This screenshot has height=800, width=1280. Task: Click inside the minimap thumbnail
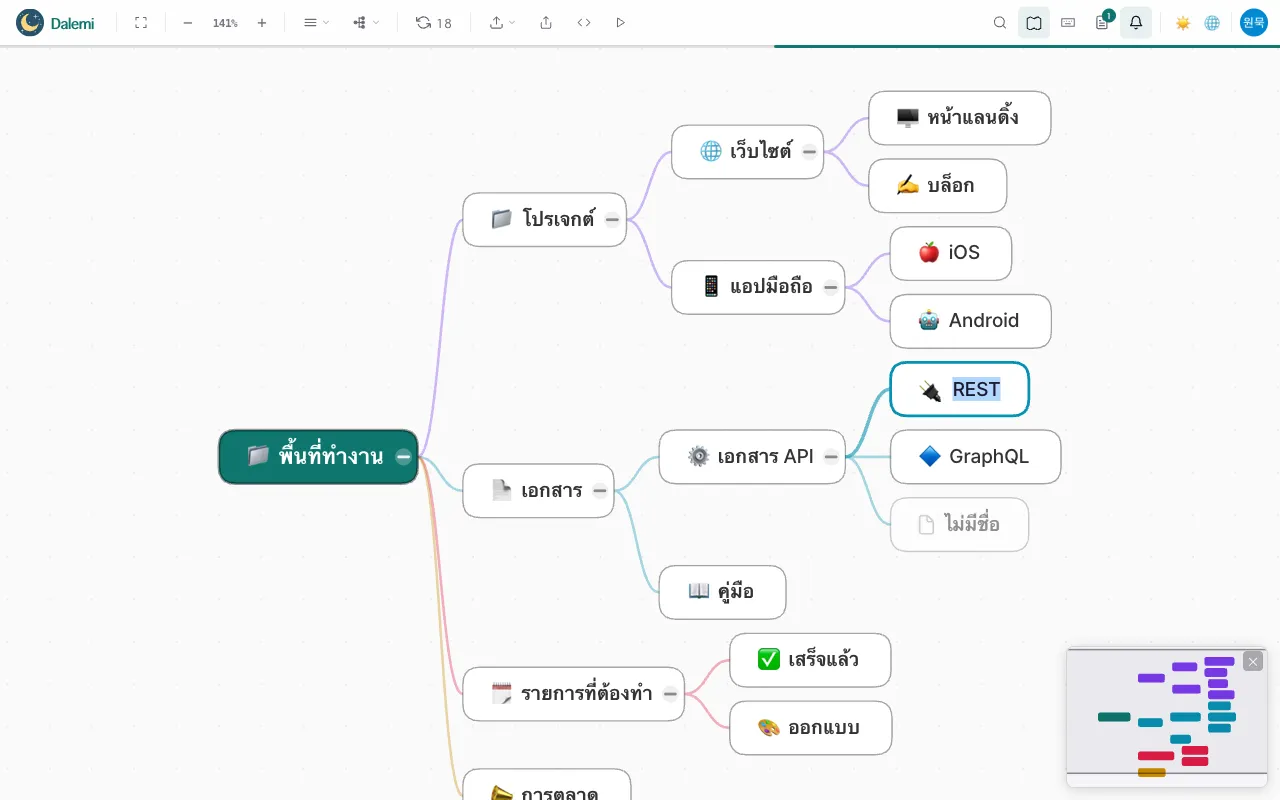(1167, 717)
